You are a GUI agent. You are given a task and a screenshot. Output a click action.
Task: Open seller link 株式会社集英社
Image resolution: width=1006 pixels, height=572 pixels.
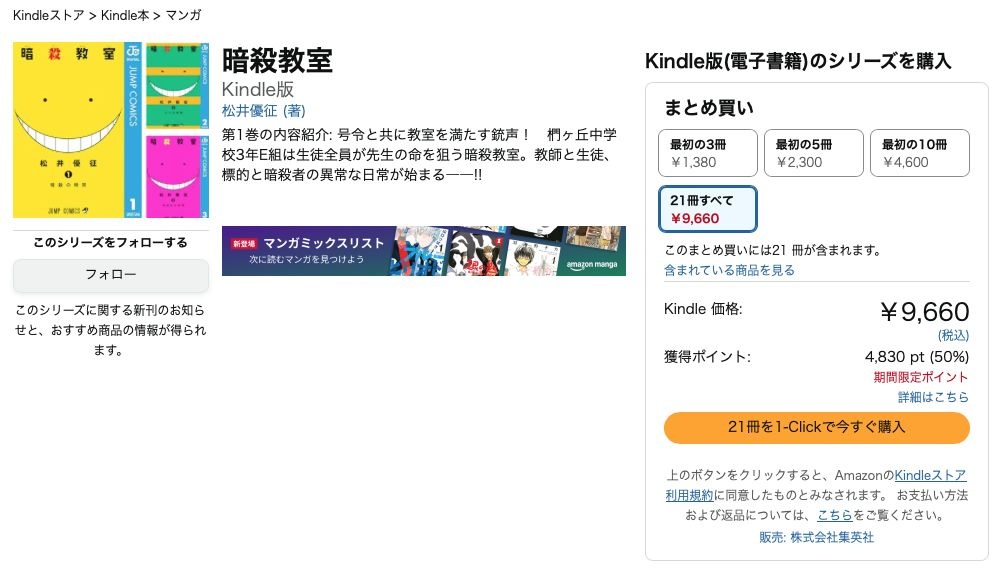tap(832, 537)
